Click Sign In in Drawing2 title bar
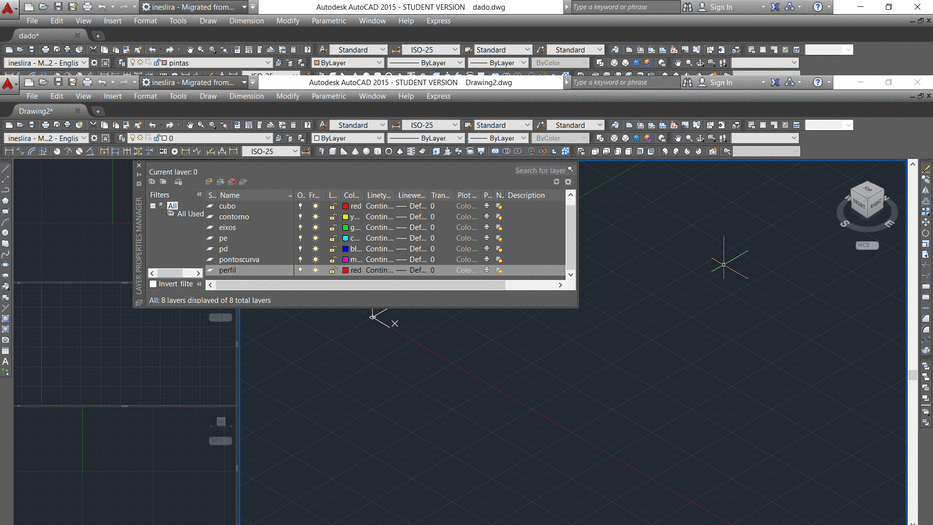Image resolution: width=933 pixels, height=525 pixels. click(x=721, y=82)
